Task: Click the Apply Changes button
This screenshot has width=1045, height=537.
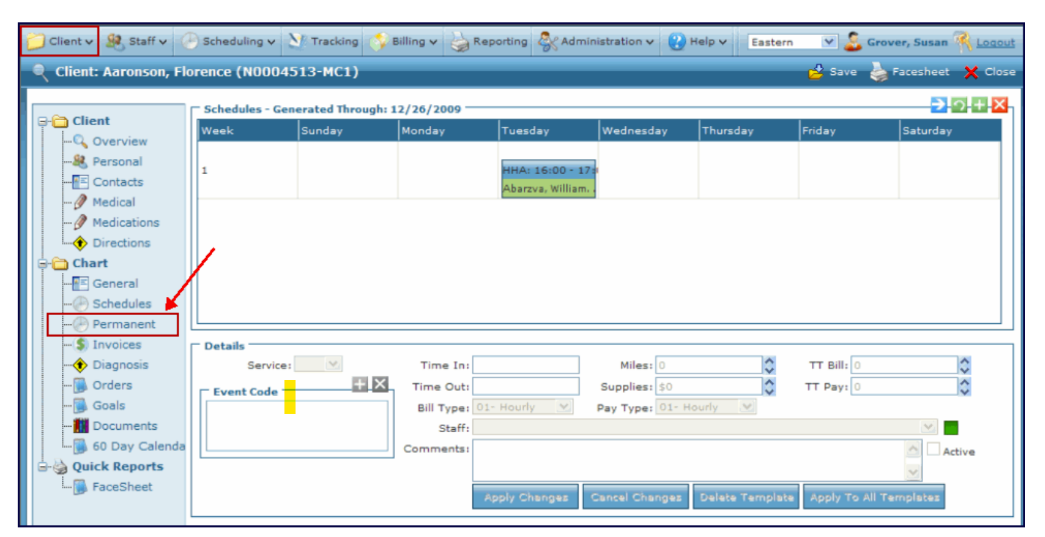Action: [x=526, y=497]
